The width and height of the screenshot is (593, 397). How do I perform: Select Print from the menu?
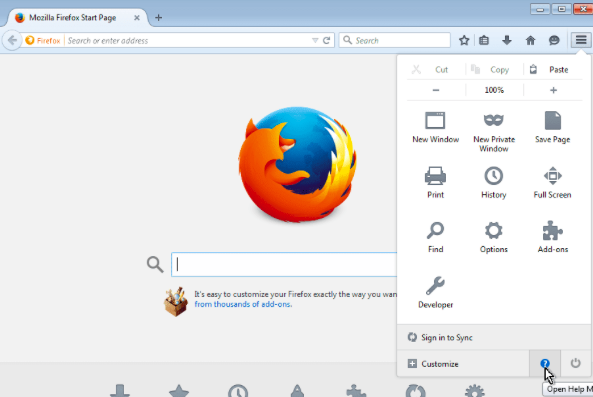tap(435, 183)
